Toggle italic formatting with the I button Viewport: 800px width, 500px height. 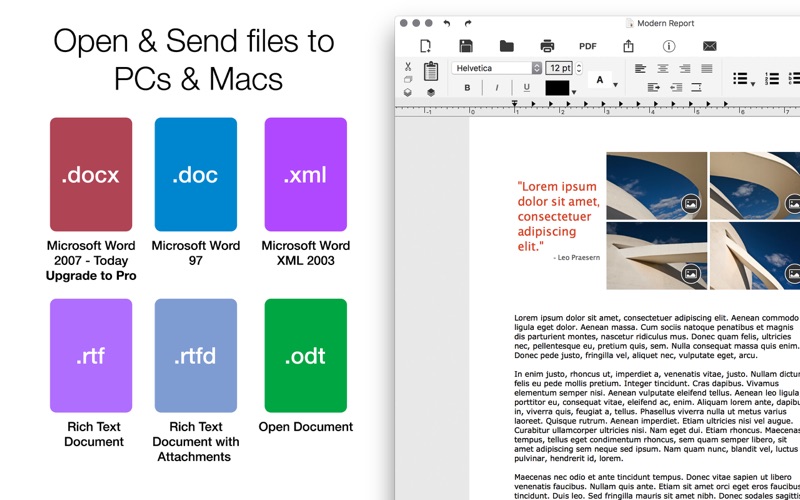(497, 88)
